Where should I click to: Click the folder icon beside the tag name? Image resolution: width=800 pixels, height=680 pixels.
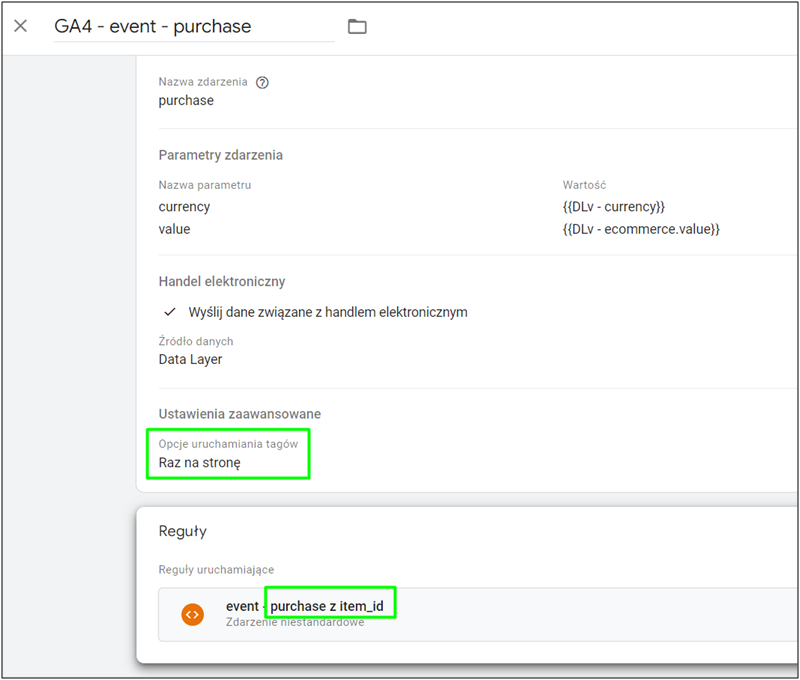coord(357,27)
